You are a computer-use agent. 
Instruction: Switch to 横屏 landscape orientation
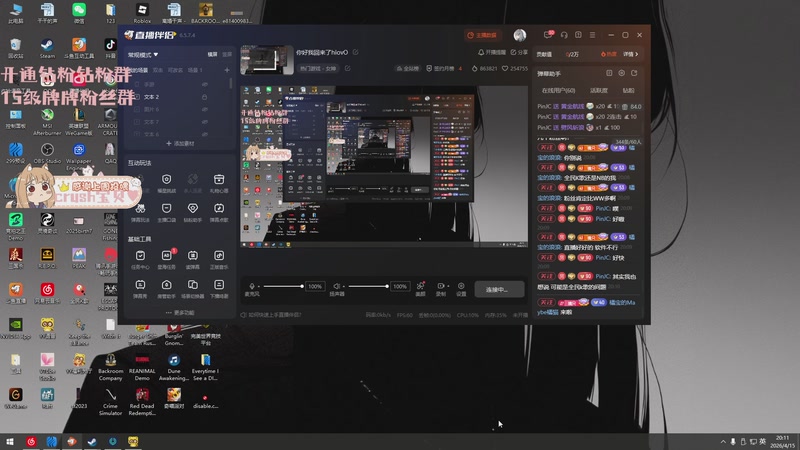click(x=212, y=55)
